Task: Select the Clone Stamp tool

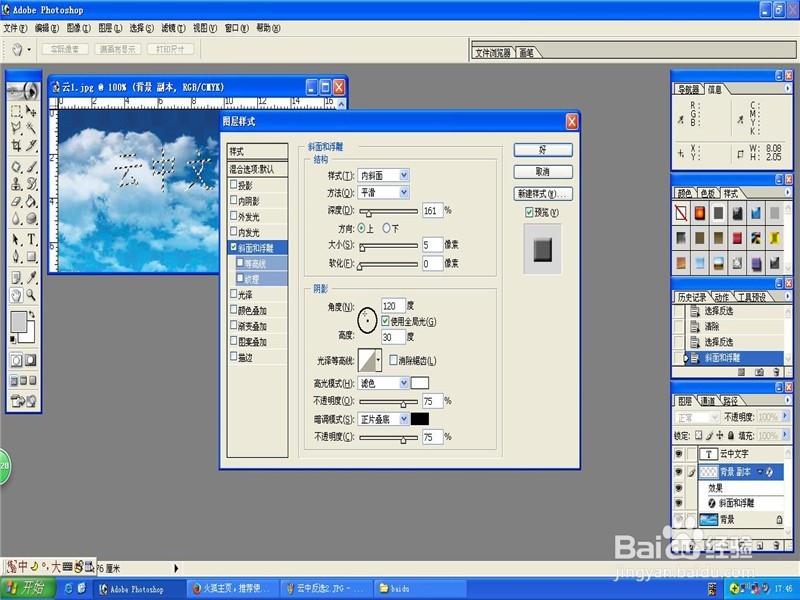Action: [16, 184]
